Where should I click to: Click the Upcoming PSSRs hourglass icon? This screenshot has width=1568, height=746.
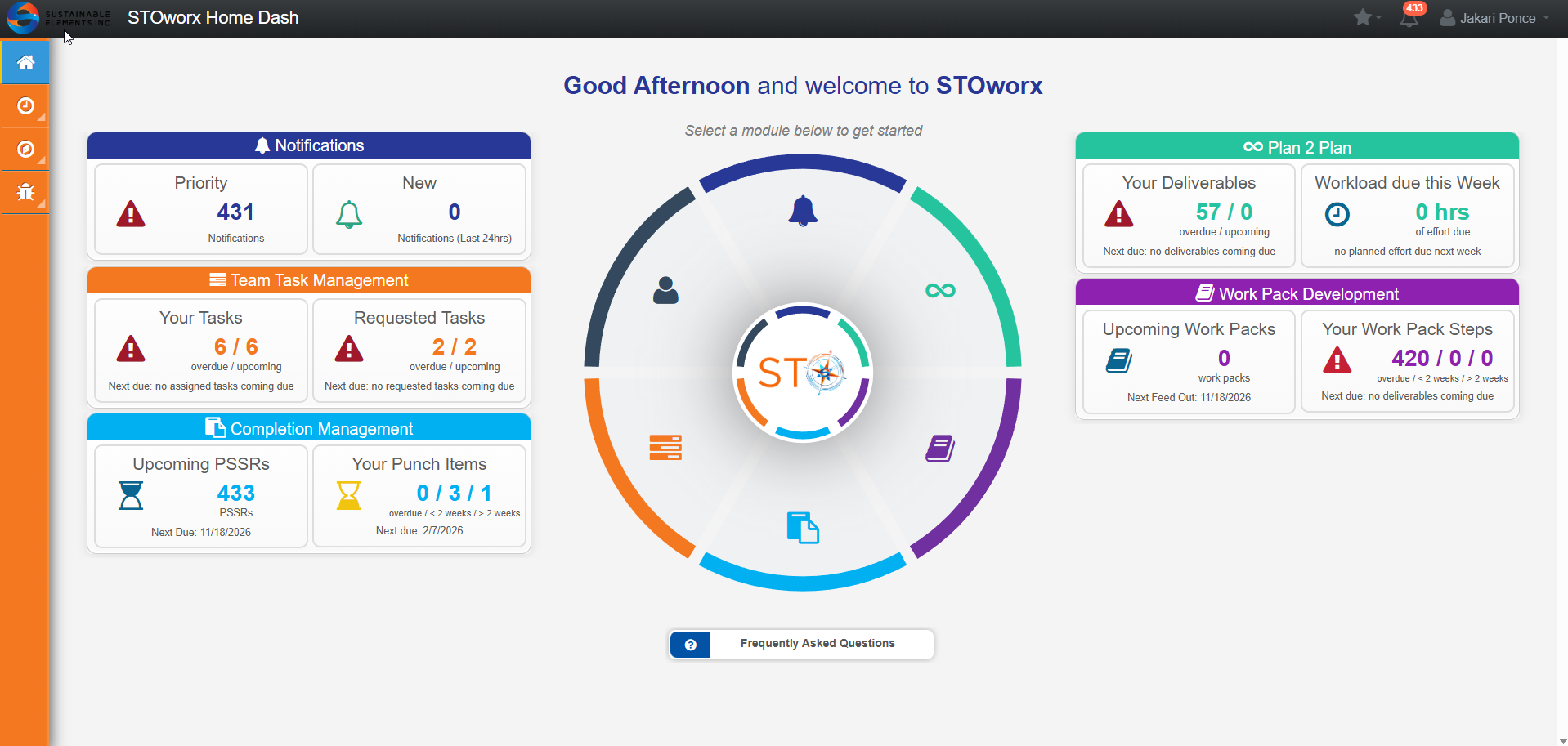tap(131, 495)
